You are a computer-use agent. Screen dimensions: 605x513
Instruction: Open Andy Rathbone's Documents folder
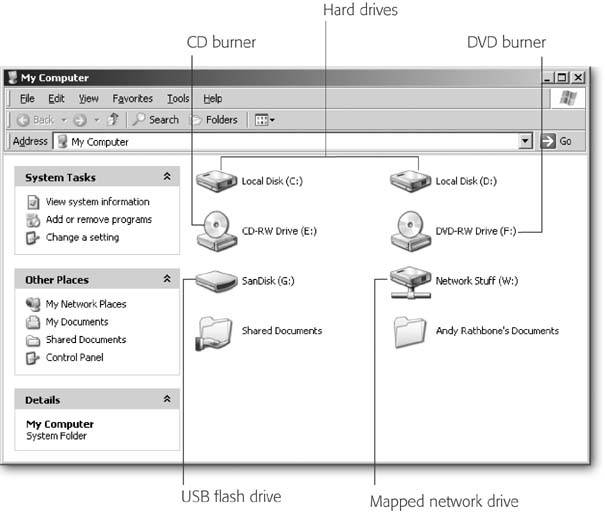[x=411, y=331]
